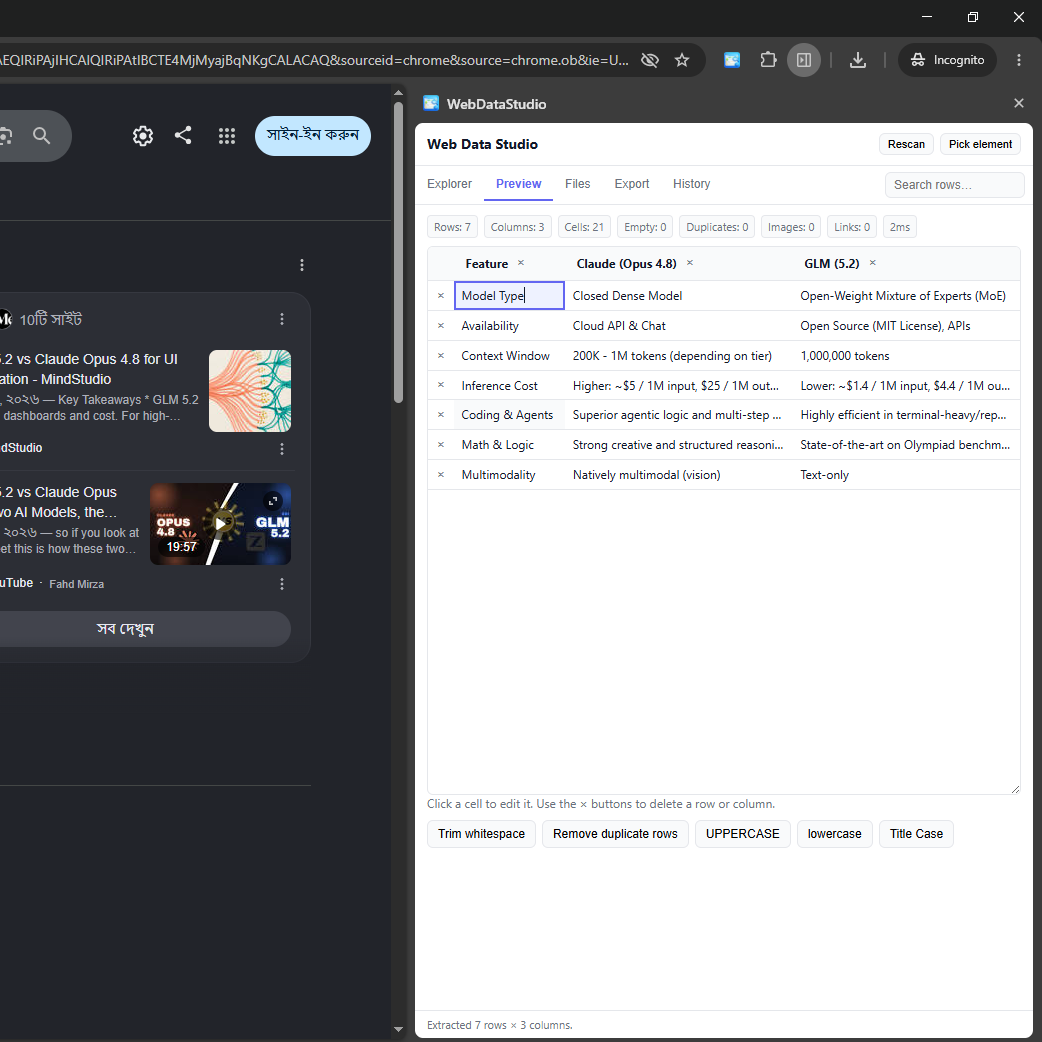1042x1042 pixels.
Task: Delete the Inference Cost row
Action: point(441,385)
